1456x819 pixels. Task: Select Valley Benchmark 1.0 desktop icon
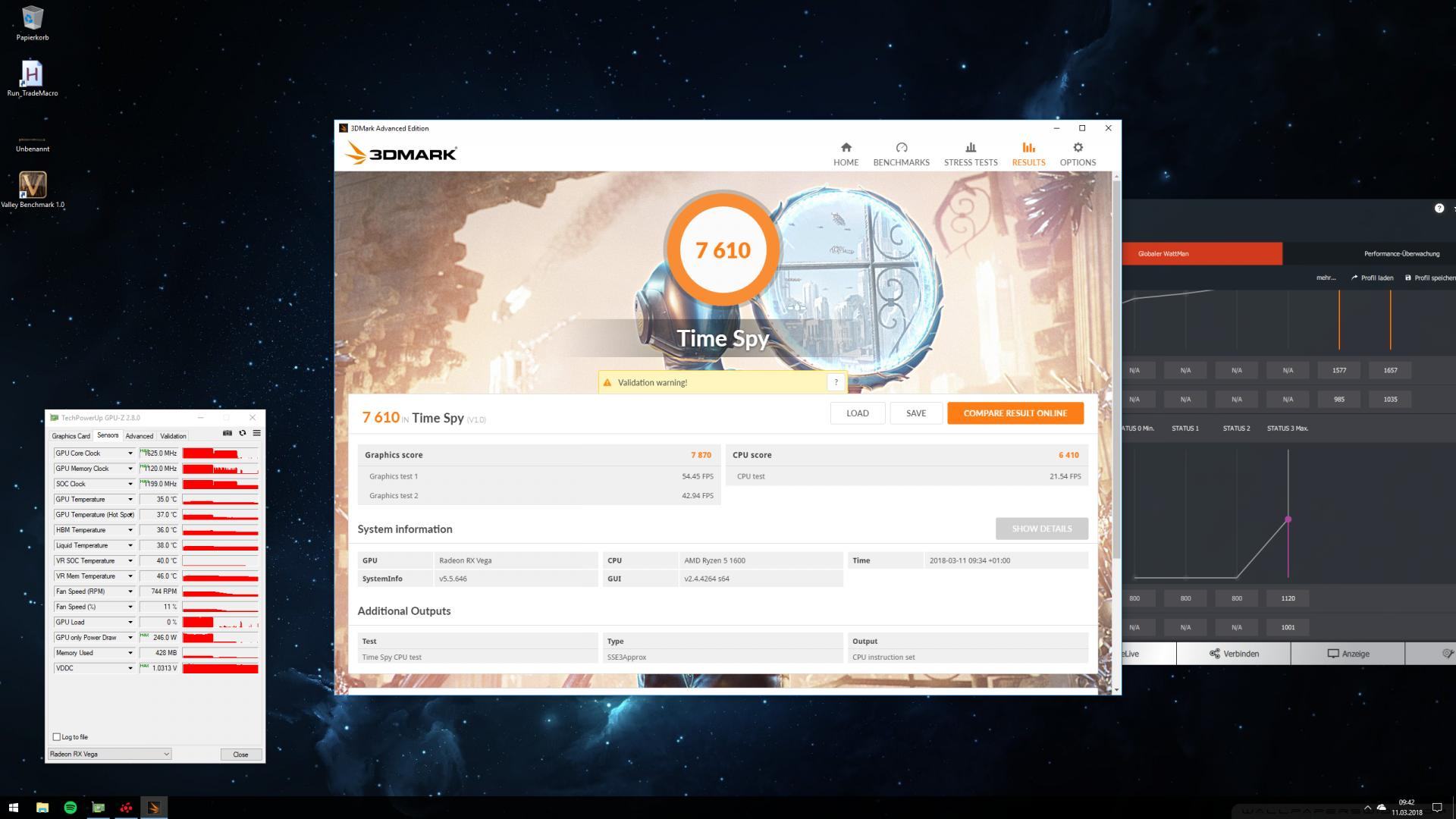pos(33,190)
